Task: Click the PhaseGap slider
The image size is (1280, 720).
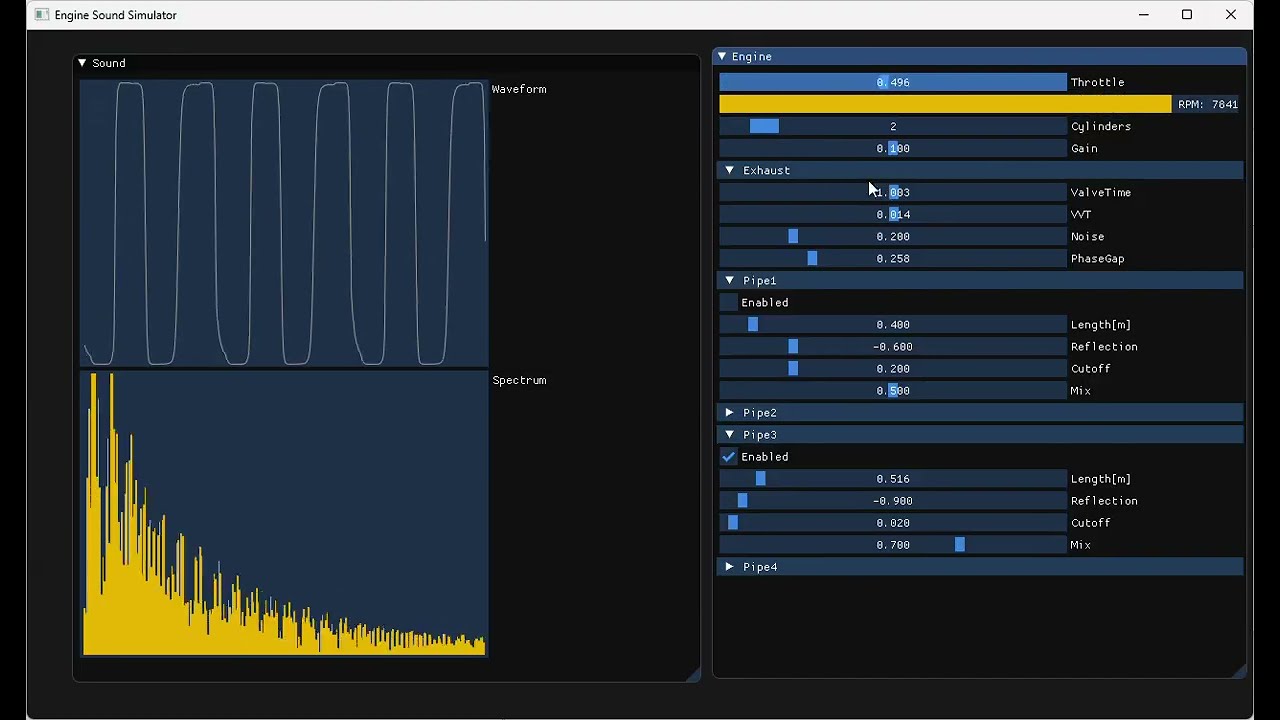Action: click(x=893, y=258)
